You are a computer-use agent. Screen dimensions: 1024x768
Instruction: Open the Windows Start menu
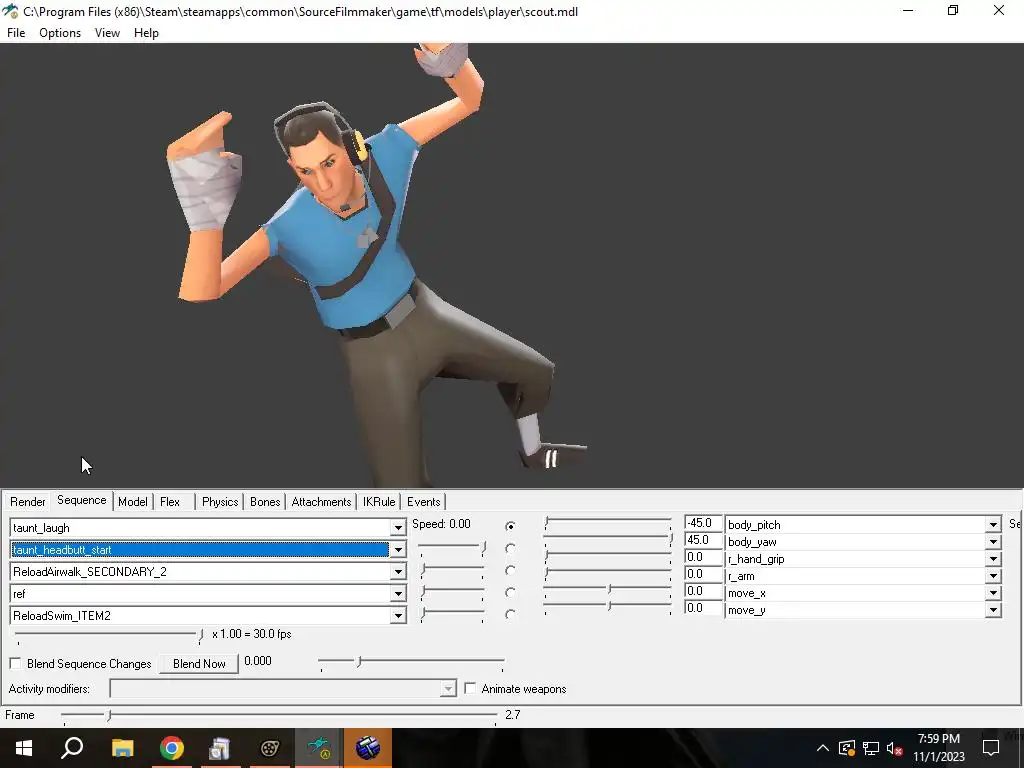24,748
